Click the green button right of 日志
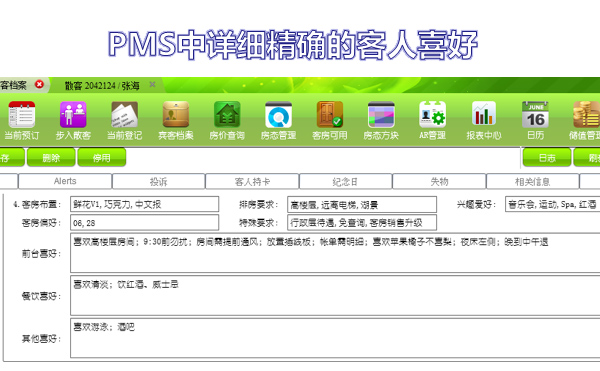This screenshot has width=600, height=371. (587, 158)
